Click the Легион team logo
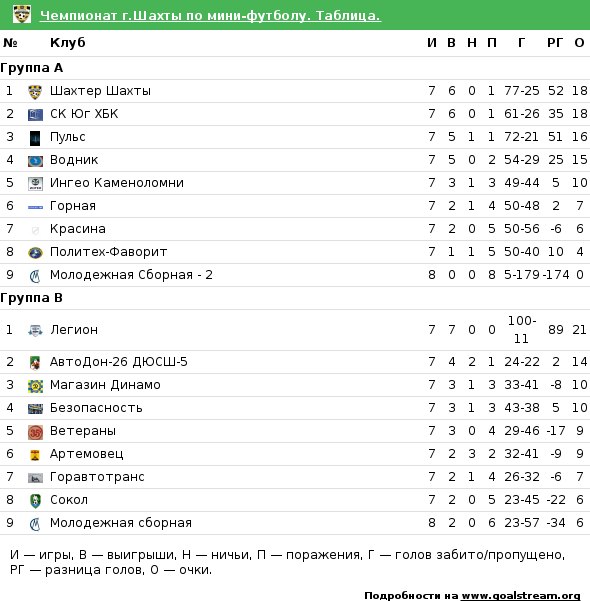 tap(35, 330)
